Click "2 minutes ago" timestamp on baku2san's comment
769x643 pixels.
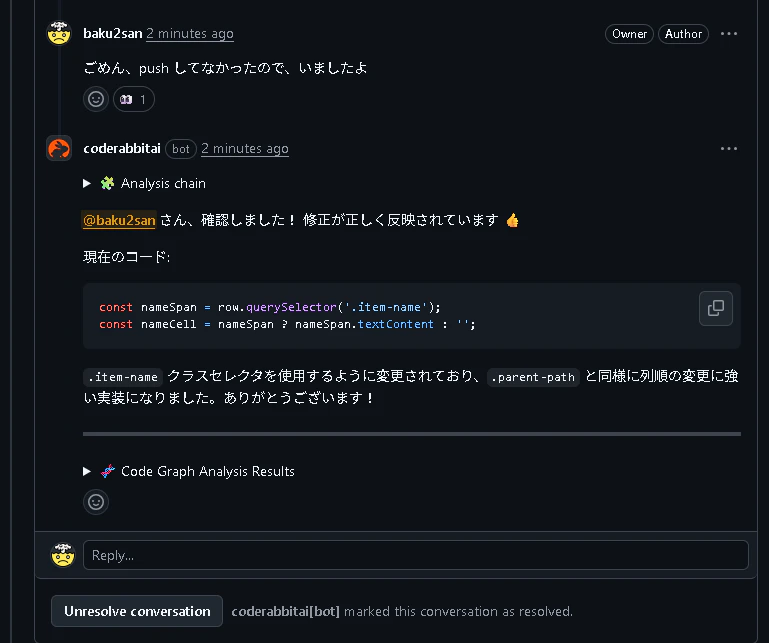click(190, 34)
